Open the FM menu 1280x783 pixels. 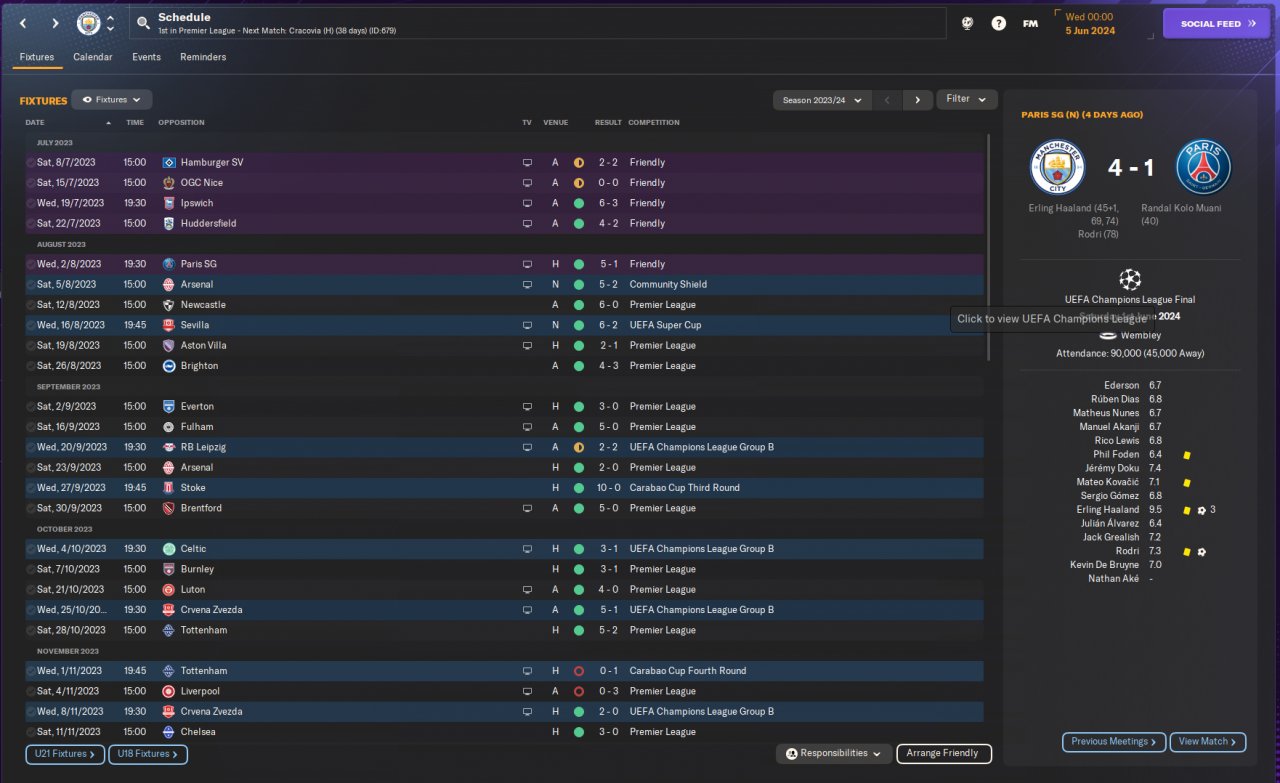[1030, 23]
